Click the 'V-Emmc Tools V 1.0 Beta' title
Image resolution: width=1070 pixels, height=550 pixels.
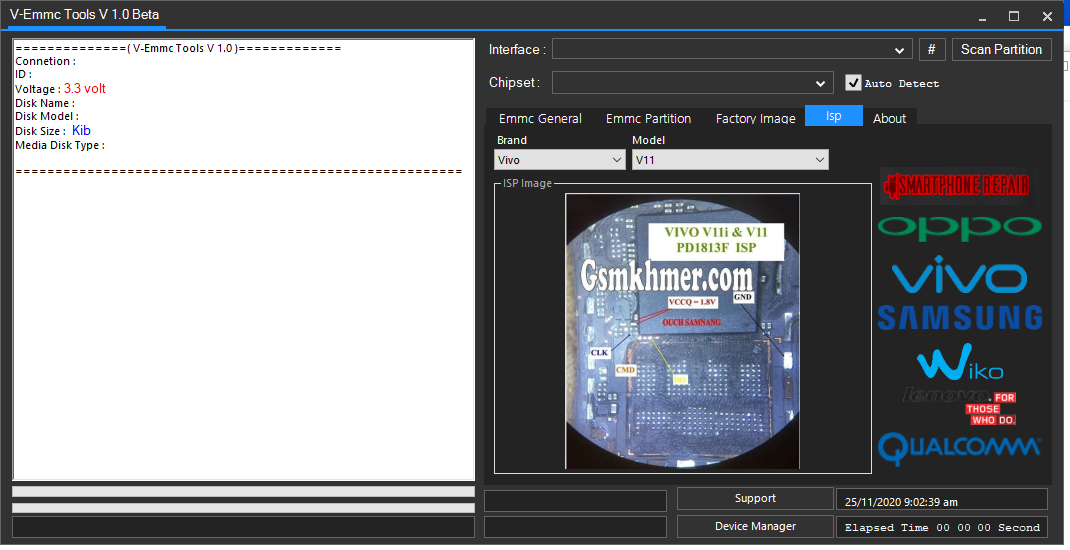point(85,14)
